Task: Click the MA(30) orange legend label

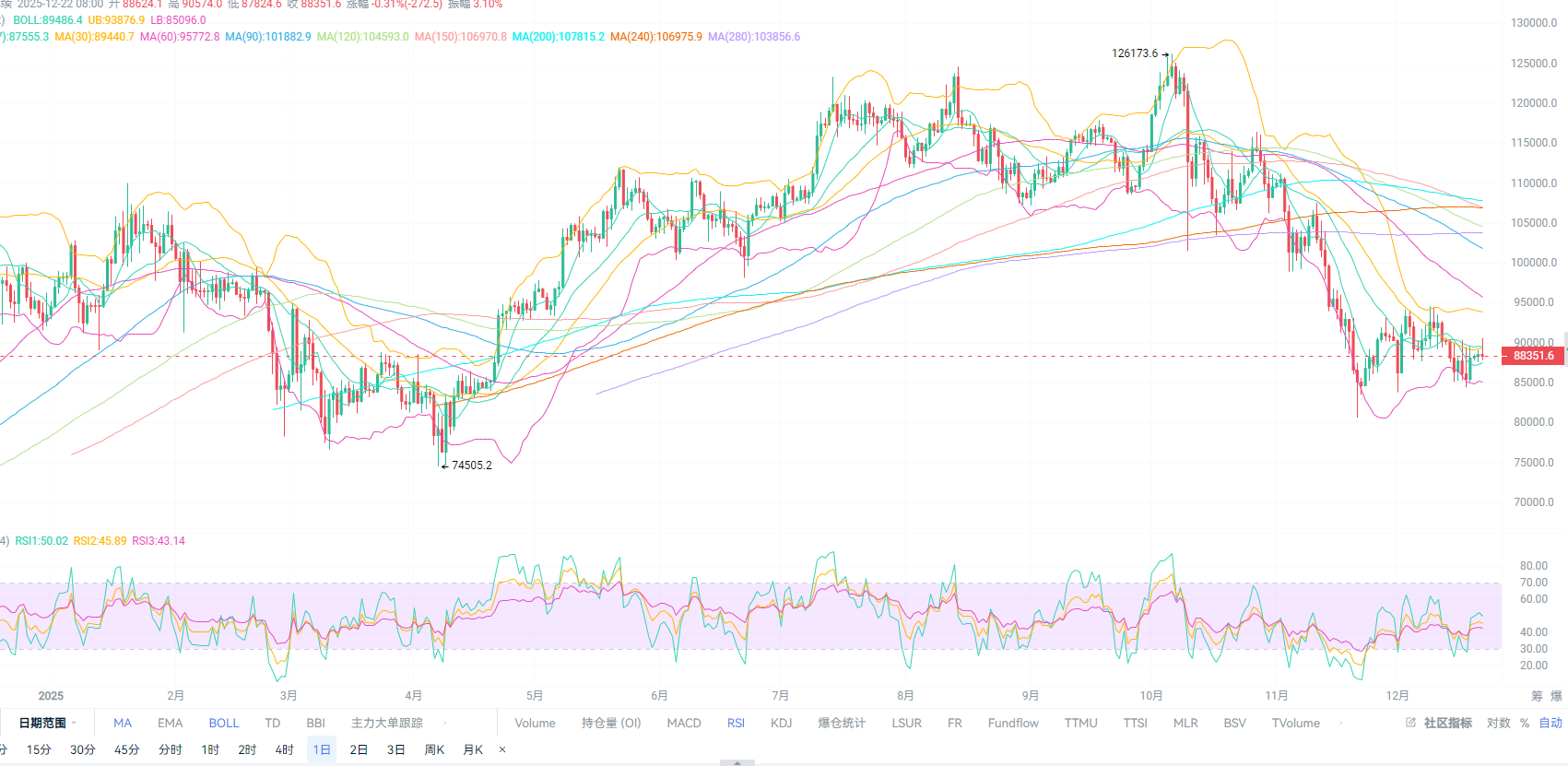Action: tap(94, 37)
